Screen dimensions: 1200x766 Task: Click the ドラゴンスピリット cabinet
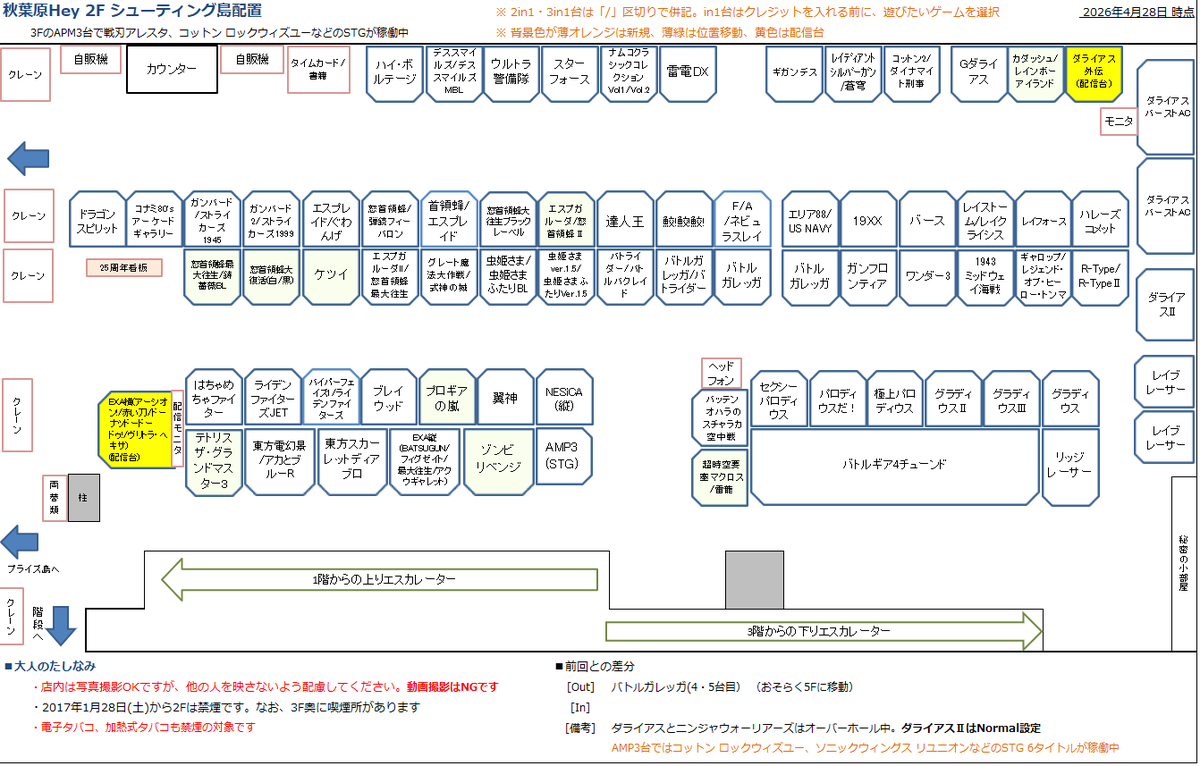98,221
